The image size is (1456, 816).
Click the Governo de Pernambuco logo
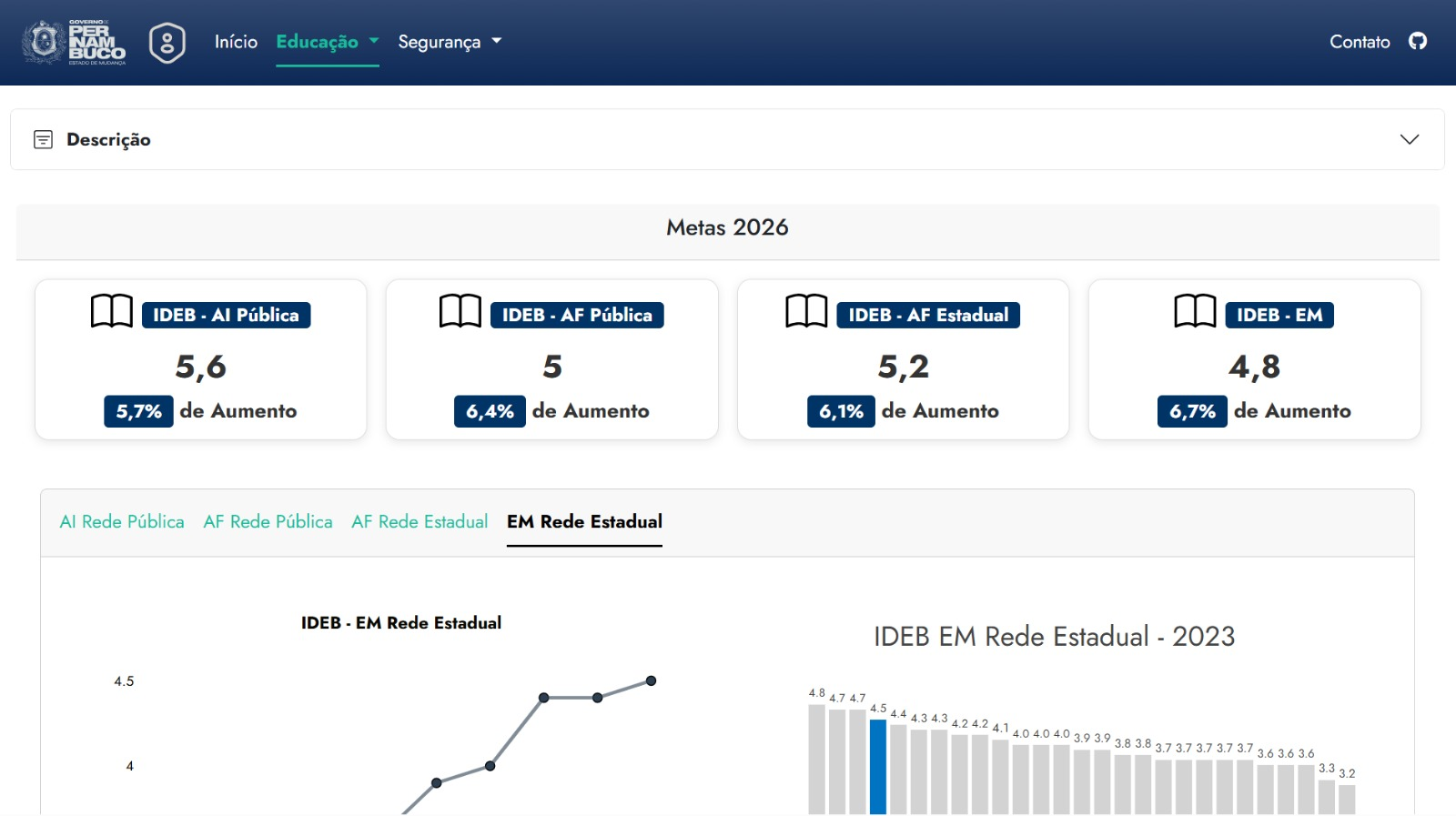pyautogui.click(x=74, y=42)
